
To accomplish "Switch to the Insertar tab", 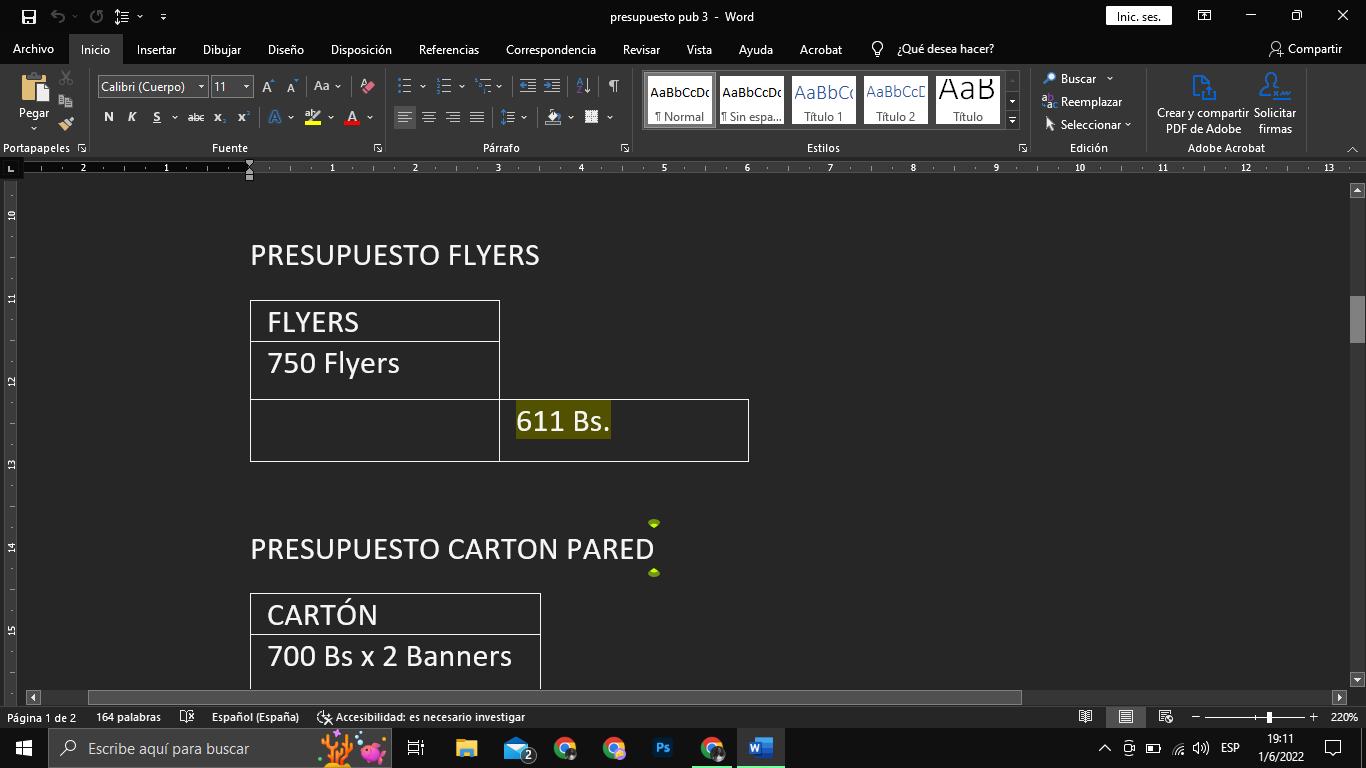I will [156, 49].
